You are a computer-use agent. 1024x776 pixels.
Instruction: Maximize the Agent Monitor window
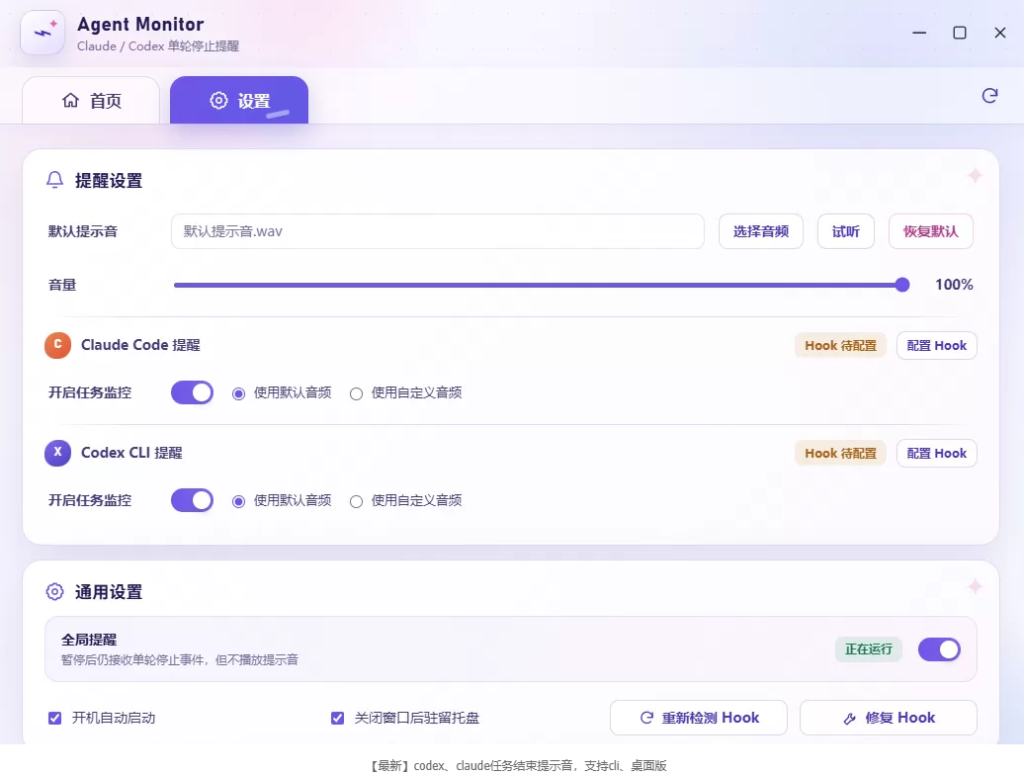point(959,33)
